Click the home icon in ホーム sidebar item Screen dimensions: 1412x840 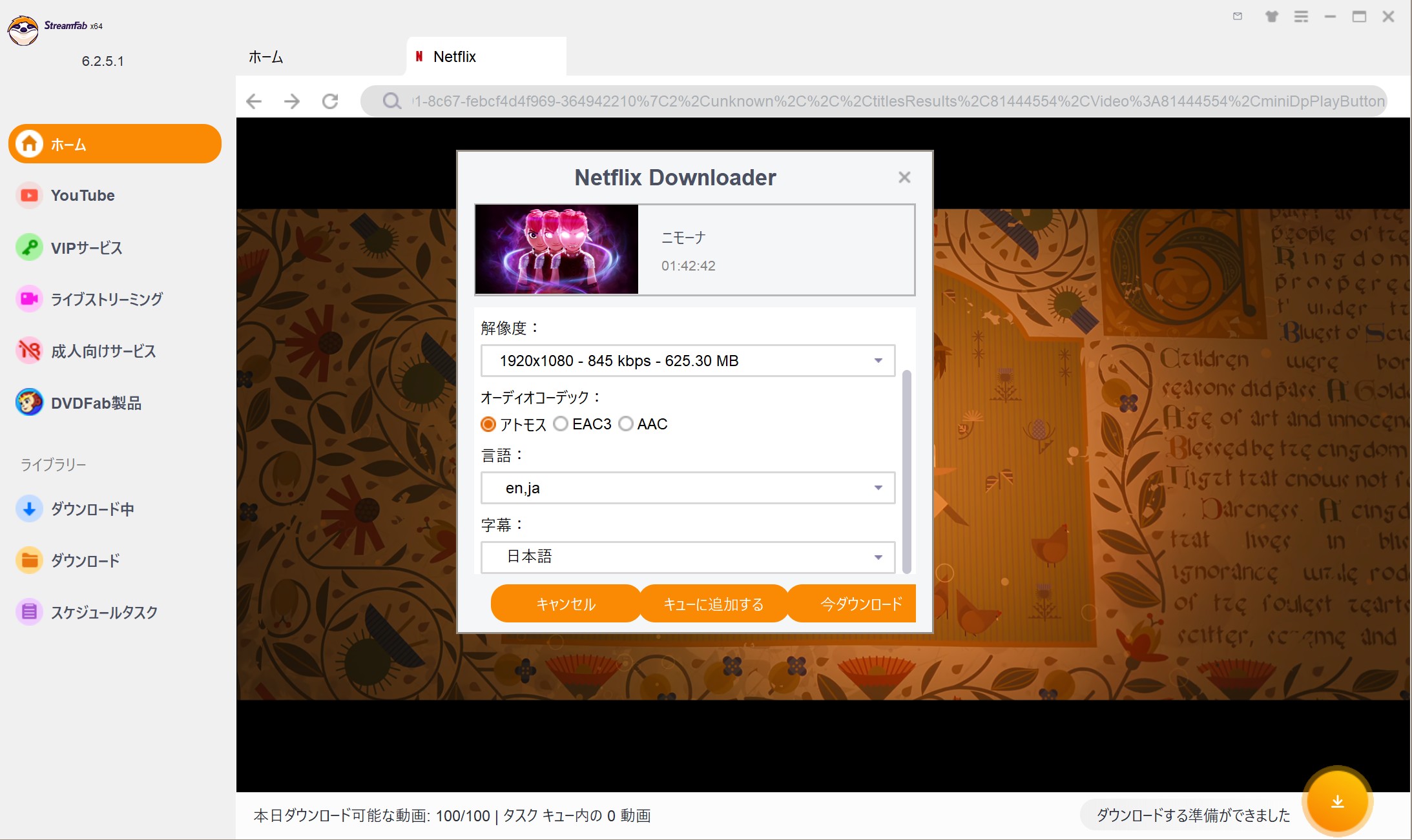29,143
